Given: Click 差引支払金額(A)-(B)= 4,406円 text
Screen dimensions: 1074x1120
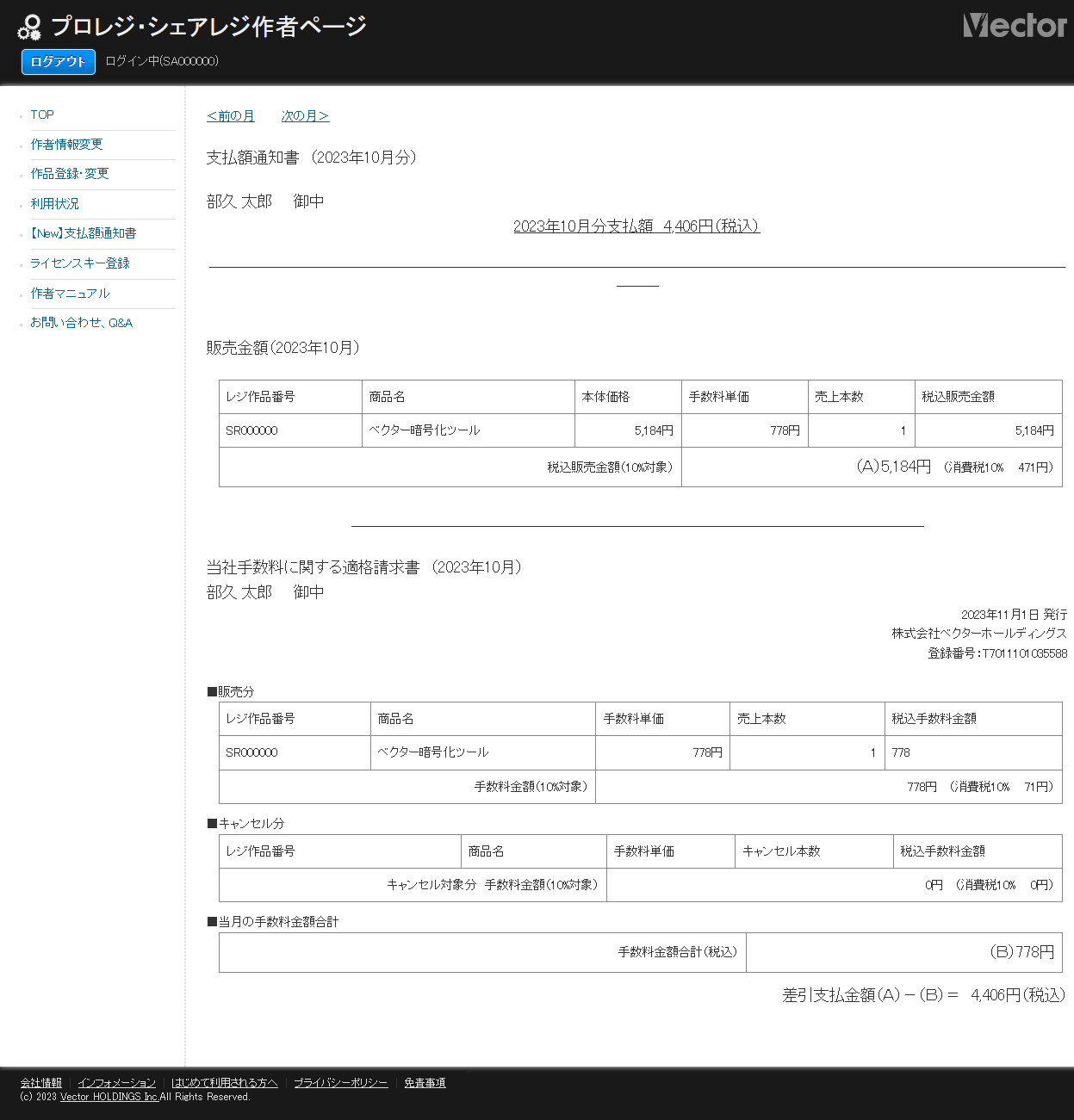Looking at the screenshot, I should [x=923, y=995].
